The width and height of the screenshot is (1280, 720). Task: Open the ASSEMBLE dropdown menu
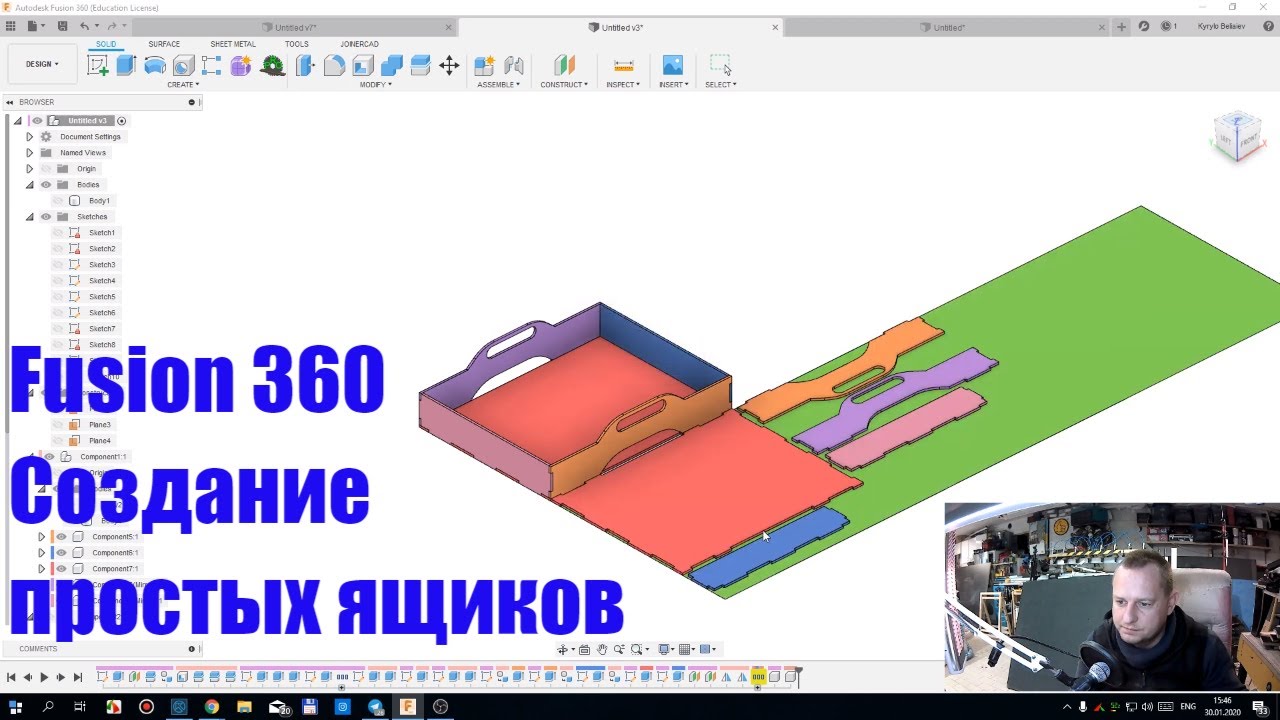point(499,85)
